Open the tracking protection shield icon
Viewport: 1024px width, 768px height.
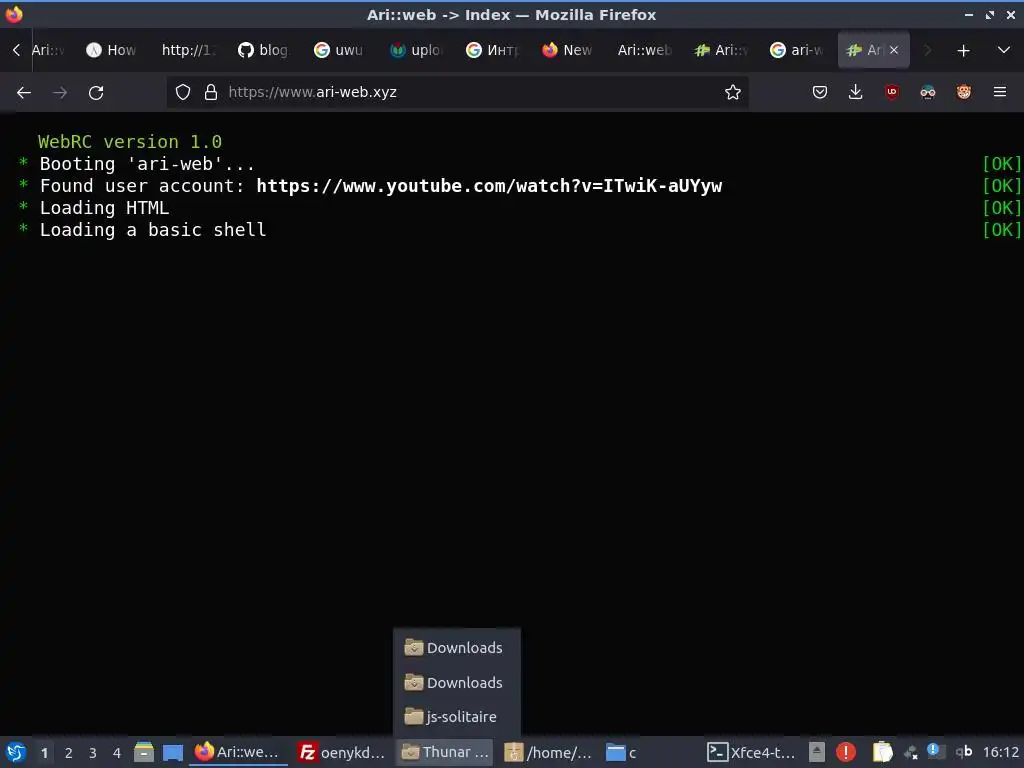click(183, 92)
